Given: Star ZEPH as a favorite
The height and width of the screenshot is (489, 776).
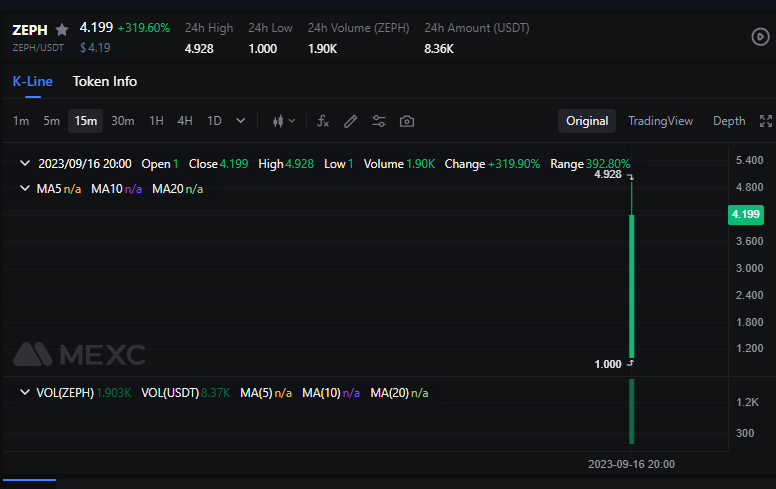Looking at the screenshot, I should pyautogui.click(x=62, y=30).
